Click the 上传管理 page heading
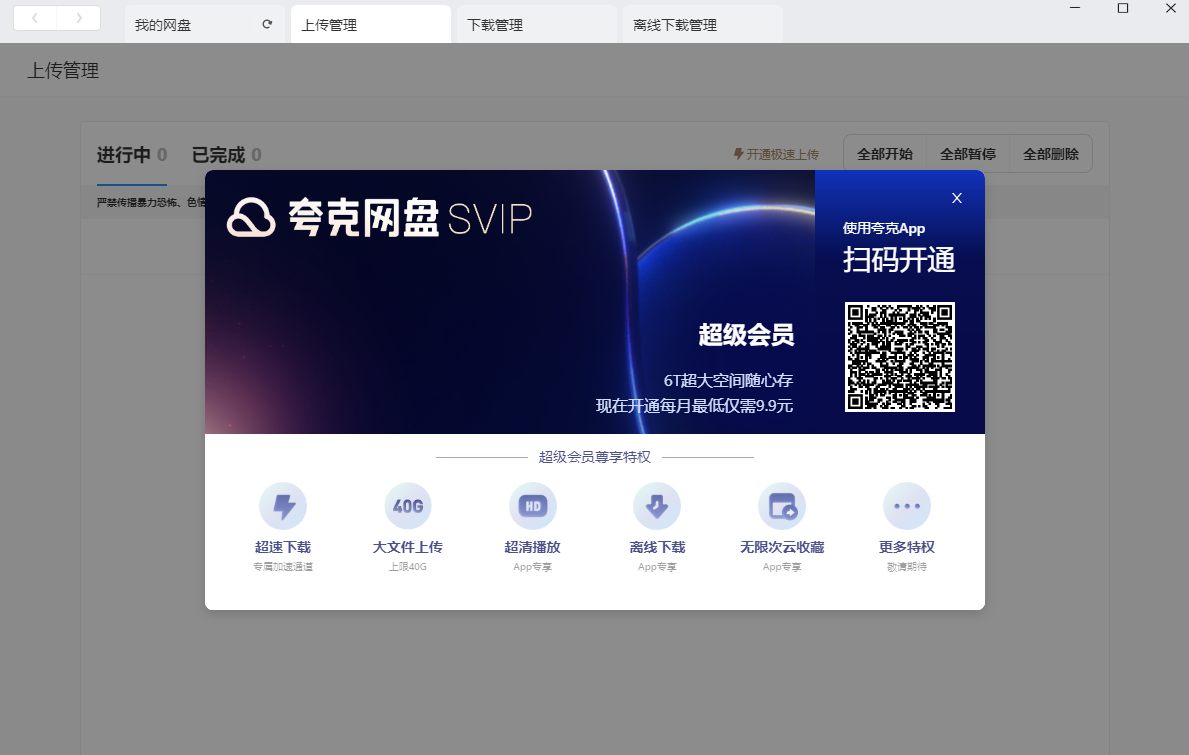The image size is (1189, 755). click(64, 70)
